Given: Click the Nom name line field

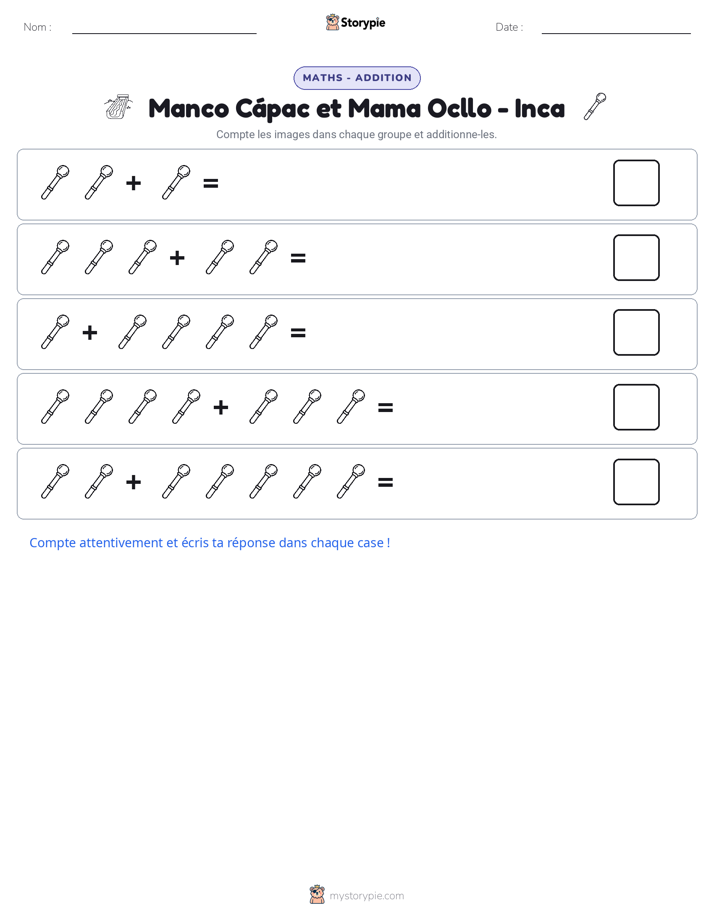Looking at the screenshot, I should pyautogui.click(x=164, y=28).
